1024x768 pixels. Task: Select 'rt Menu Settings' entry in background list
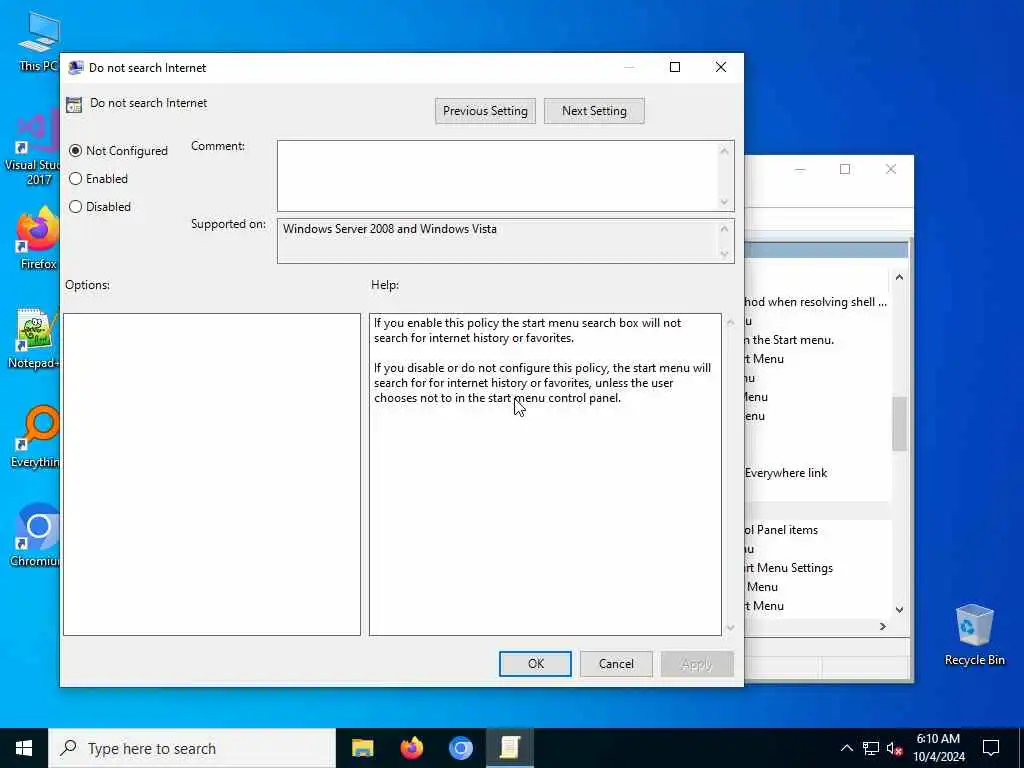coord(789,568)
